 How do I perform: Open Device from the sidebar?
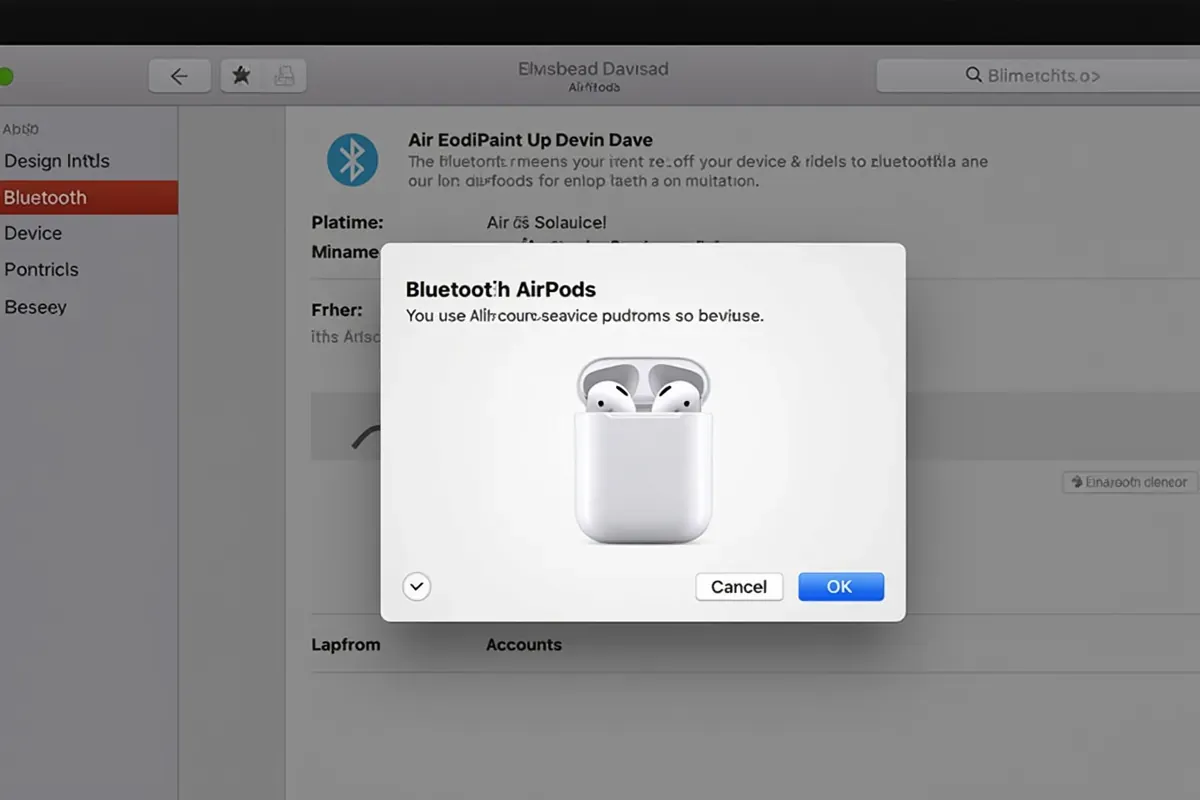[33, 233]
